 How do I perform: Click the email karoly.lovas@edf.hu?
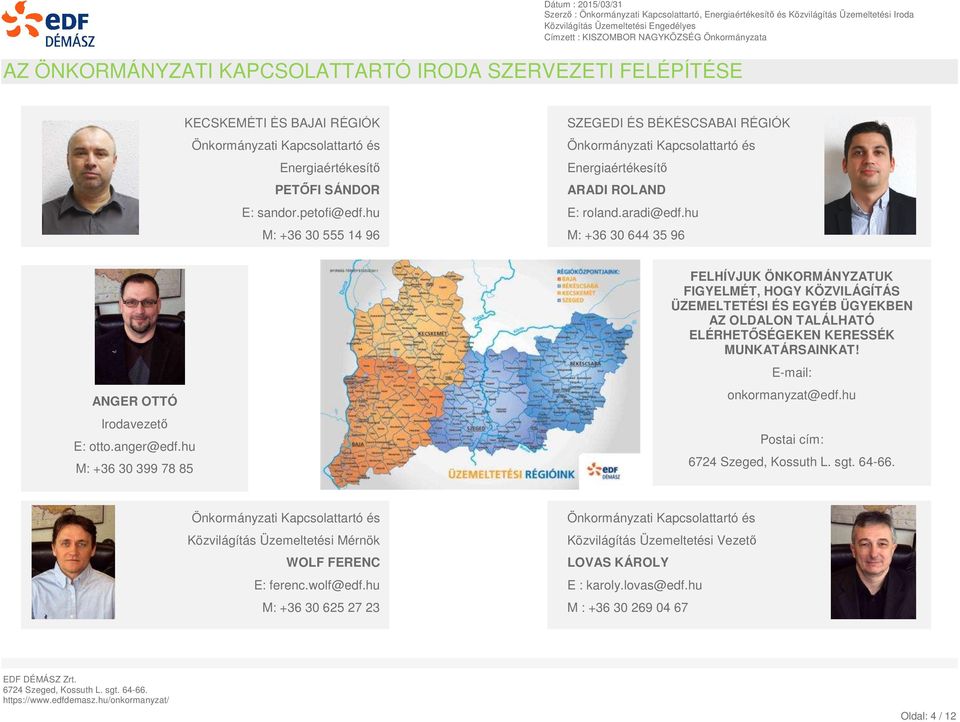(644, 585)
